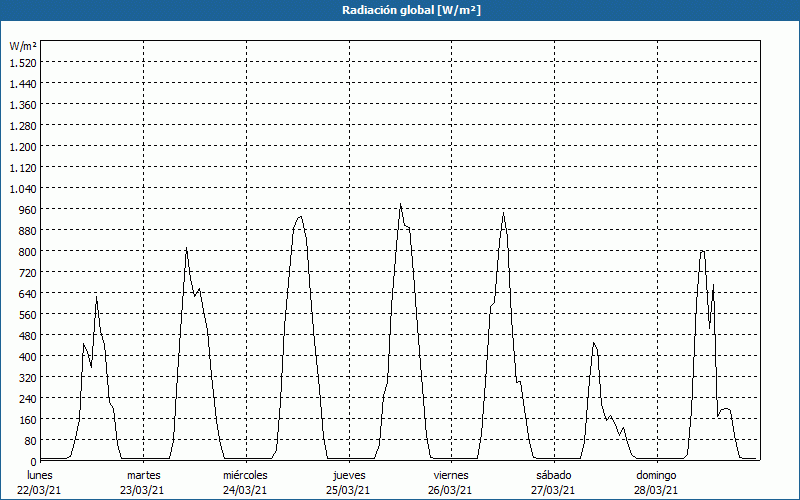
Task: Select the 1.440 axis value
Action: 23,83
